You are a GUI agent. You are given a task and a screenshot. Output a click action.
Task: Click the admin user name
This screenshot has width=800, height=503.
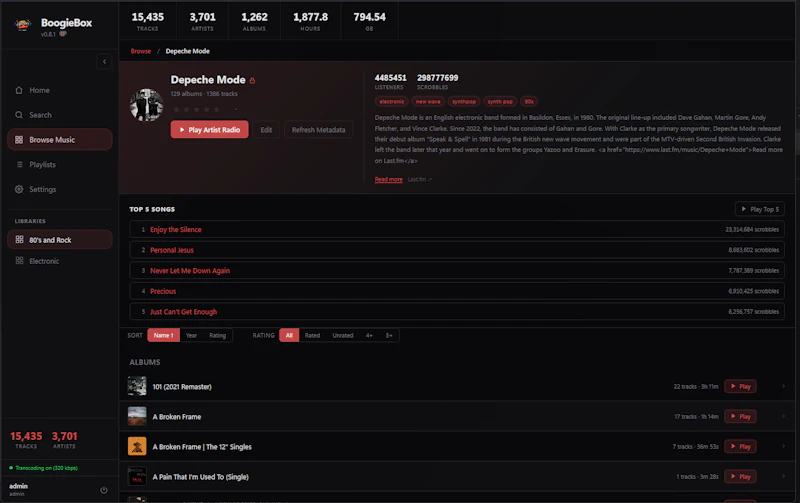tap(18, 486)
